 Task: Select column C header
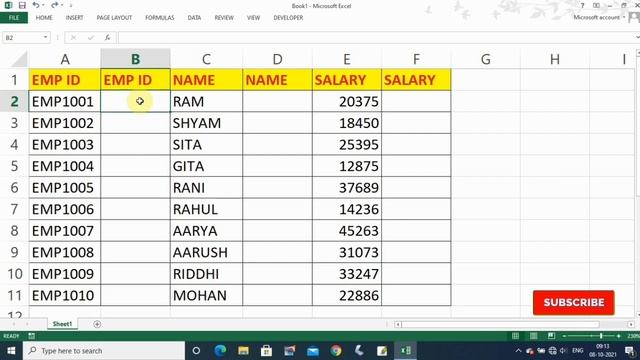click(x=207, y=60)
